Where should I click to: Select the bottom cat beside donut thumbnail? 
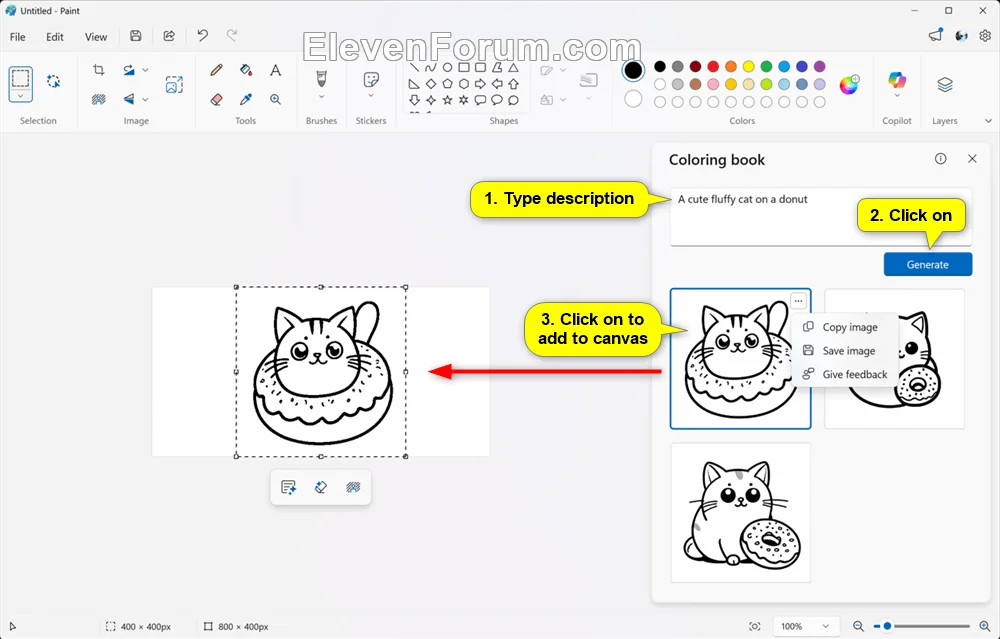740,513
